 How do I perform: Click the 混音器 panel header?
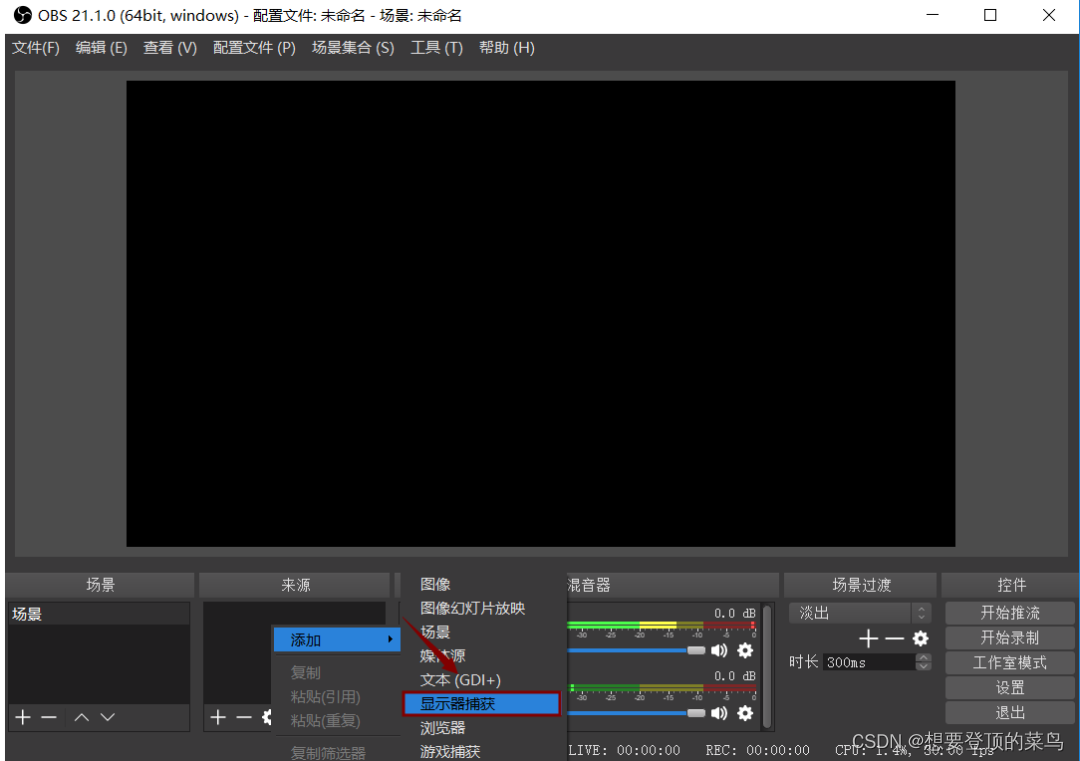(x=672, y=585)
